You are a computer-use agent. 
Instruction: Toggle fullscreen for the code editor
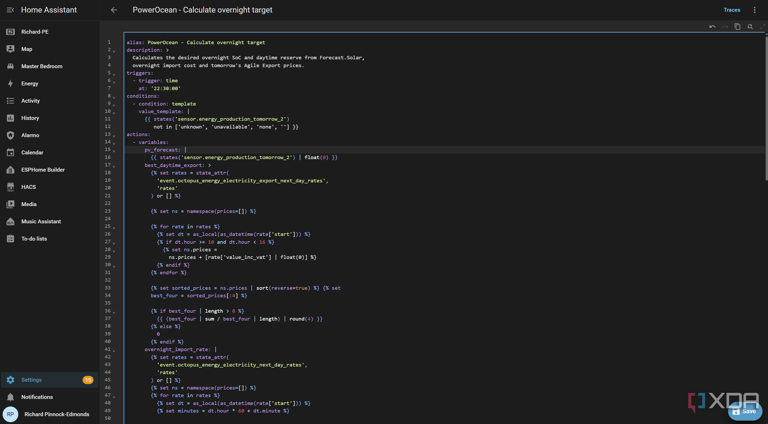pos(762,26)
